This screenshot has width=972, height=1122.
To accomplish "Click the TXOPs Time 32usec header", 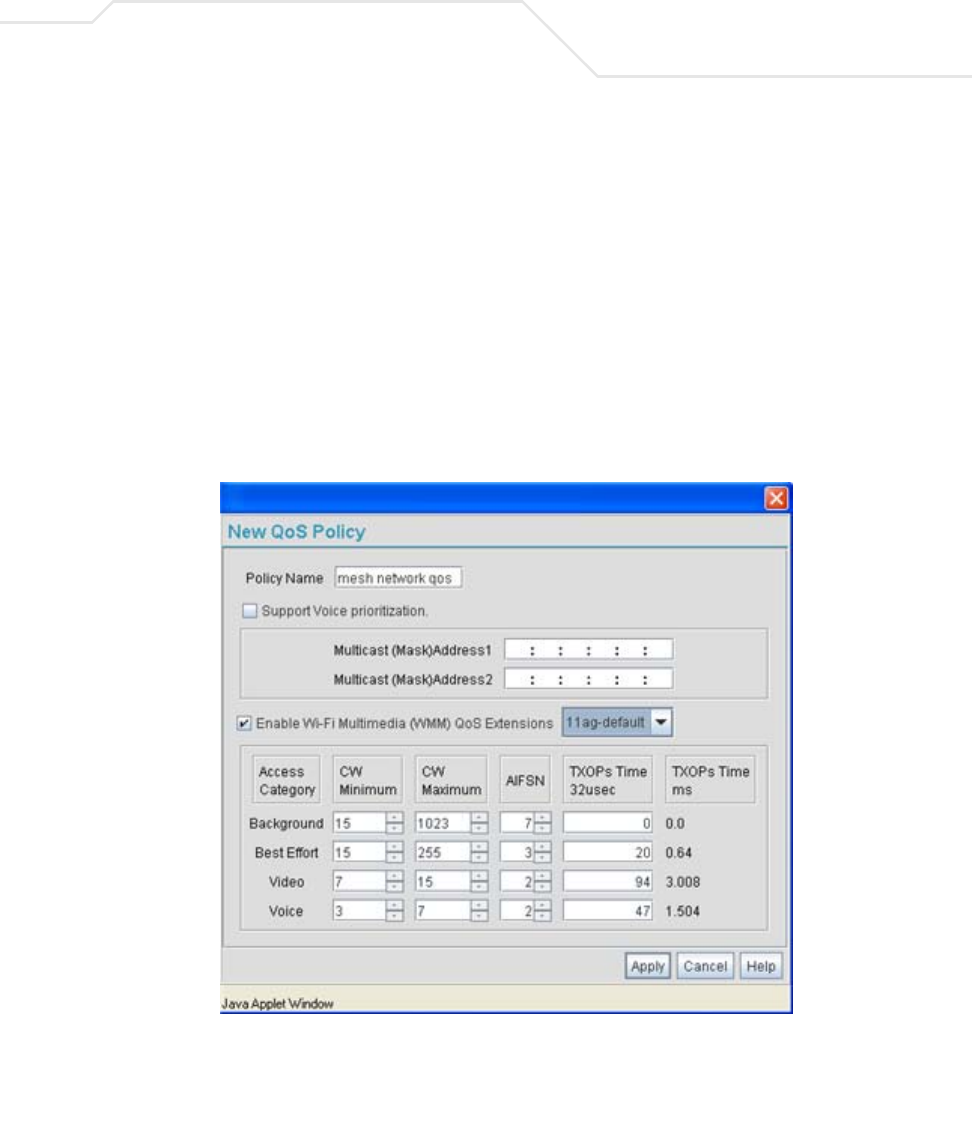I will point(608,780).
